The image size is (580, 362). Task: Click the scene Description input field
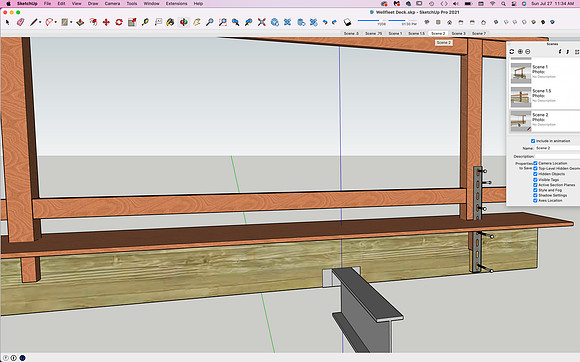coord(557,156)
